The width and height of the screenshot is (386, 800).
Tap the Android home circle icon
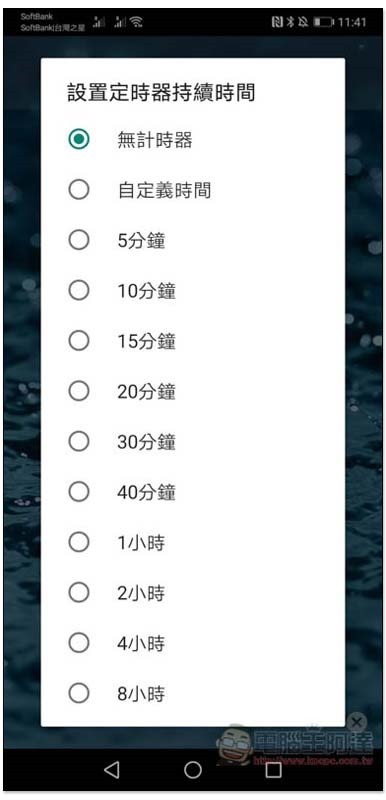(x=193, y=769)
